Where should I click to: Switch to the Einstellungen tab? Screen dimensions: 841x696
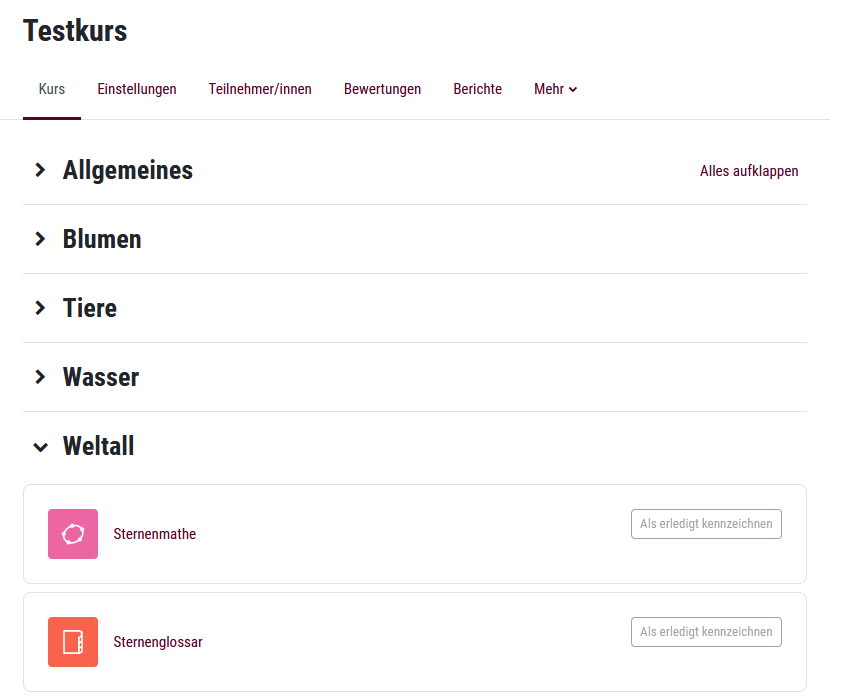137,89
